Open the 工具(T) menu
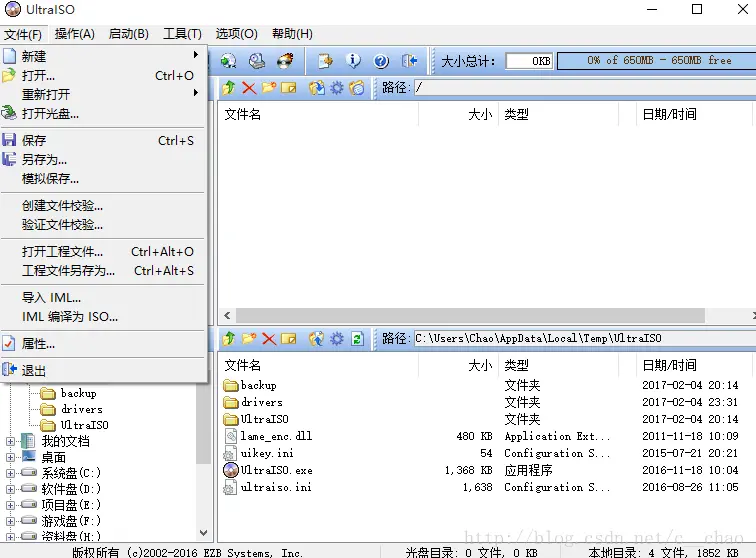Viewport: 756px width, 558px height. coord(182,34)
